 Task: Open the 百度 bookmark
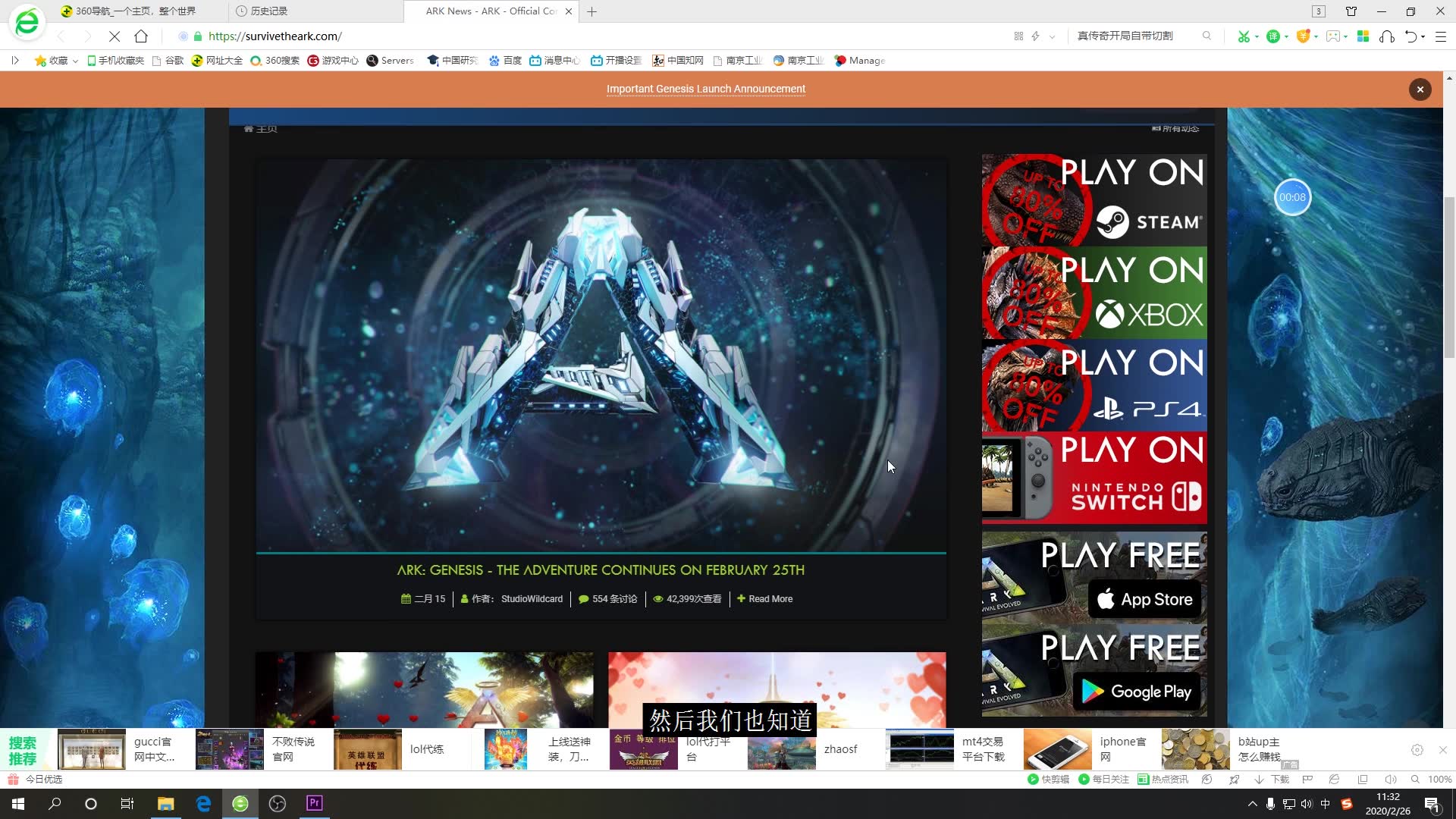click(505, 61)
